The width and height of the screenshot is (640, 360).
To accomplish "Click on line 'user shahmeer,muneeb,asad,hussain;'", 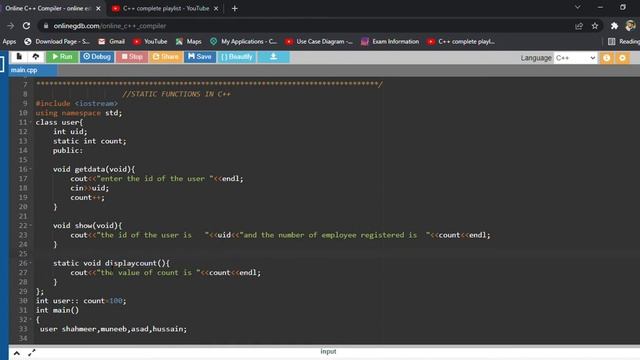I will click(113, 329).
